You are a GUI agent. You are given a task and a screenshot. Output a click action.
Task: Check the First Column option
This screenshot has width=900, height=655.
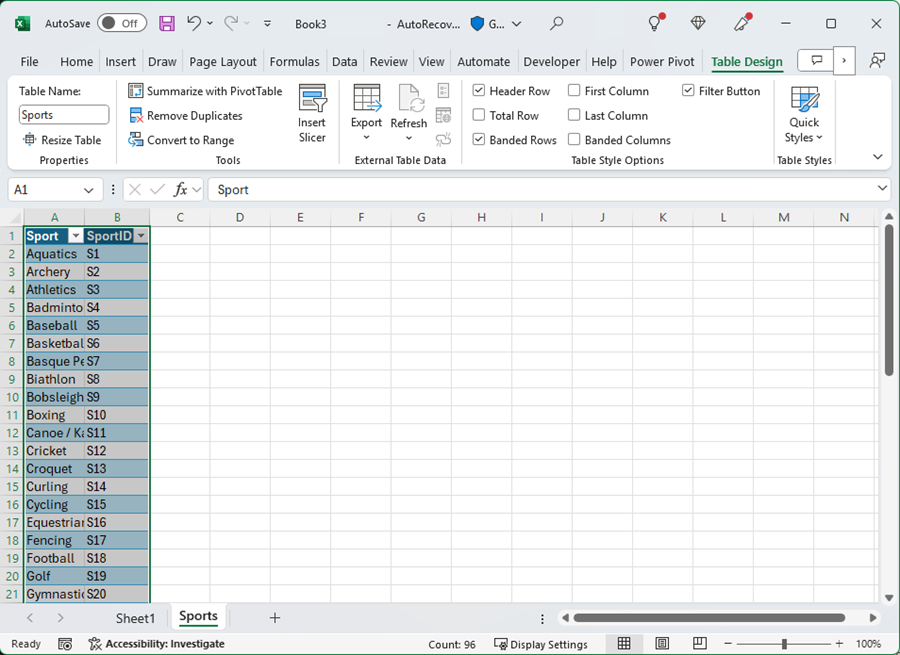pyautogui.click(x=573, y=90)
